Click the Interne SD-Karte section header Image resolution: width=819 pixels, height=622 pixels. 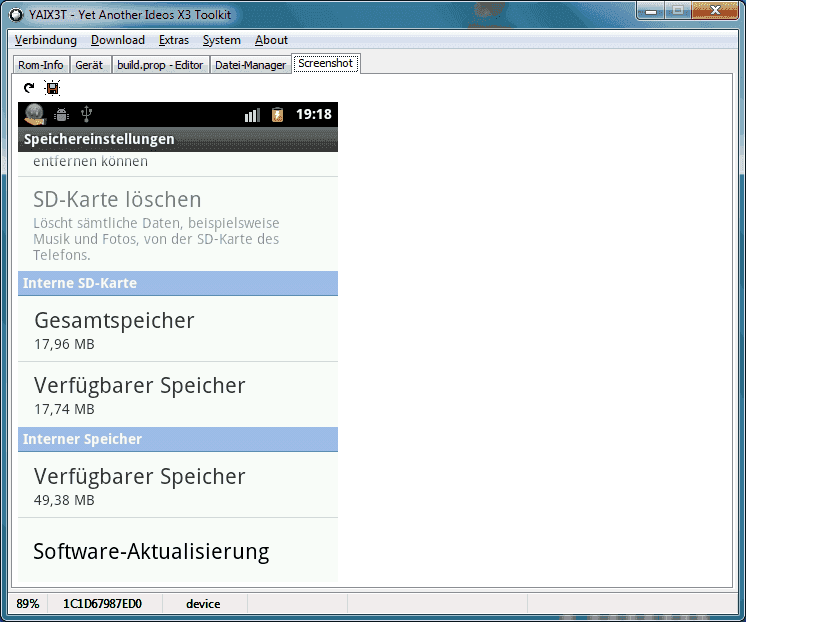[178, 283]
